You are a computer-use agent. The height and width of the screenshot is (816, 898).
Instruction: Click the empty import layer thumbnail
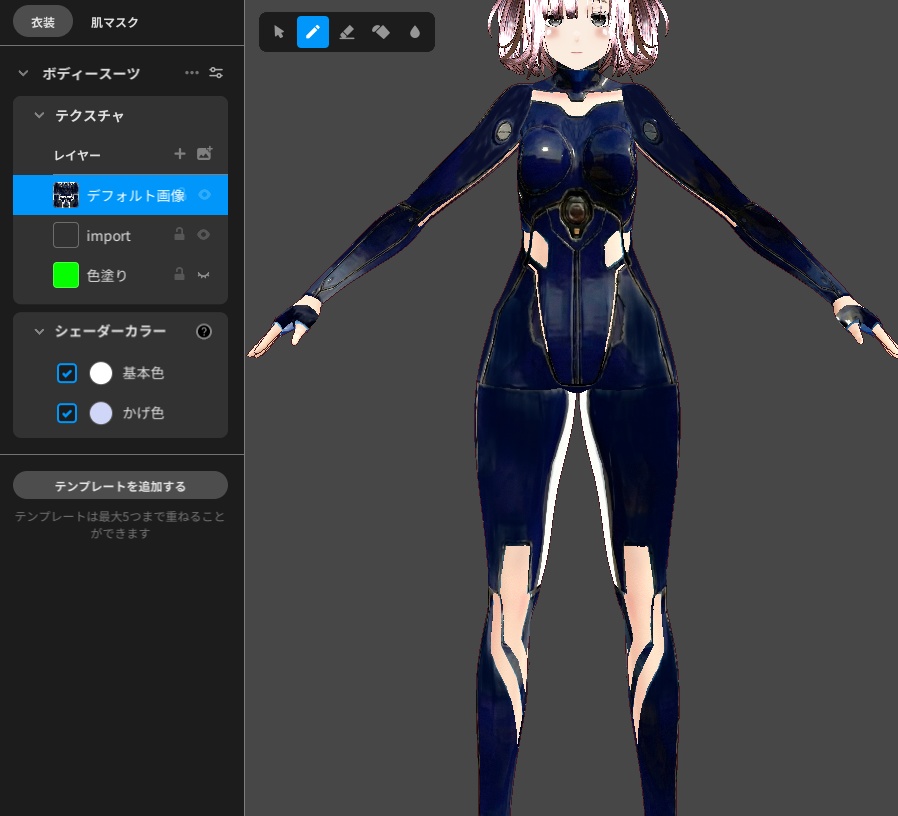click(x=66, y=235)
